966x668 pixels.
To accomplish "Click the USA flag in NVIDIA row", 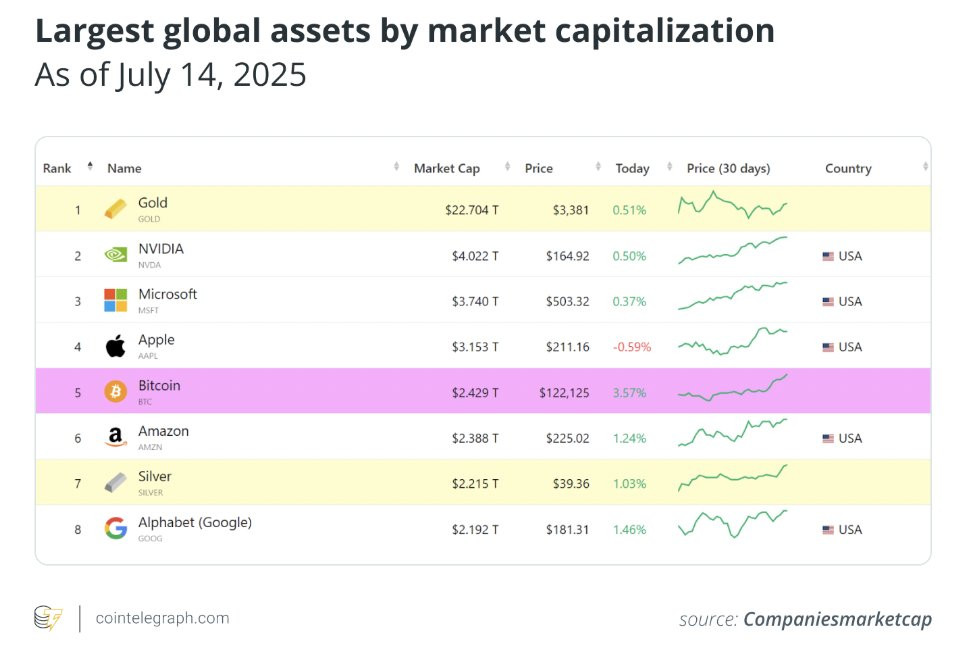I will (x=828, y=256).
